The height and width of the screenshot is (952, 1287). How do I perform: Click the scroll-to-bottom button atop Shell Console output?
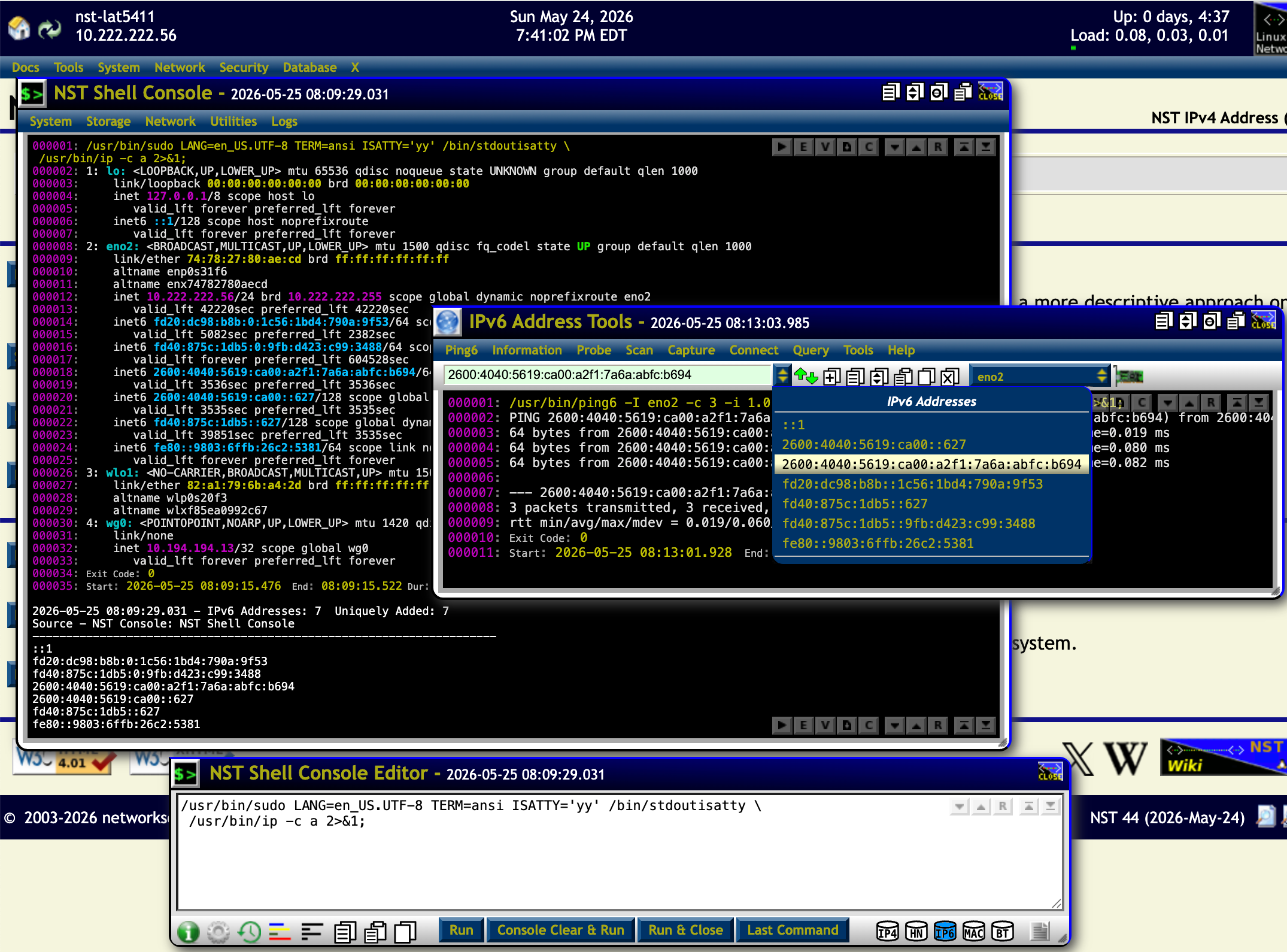click(x=986, y=147)
